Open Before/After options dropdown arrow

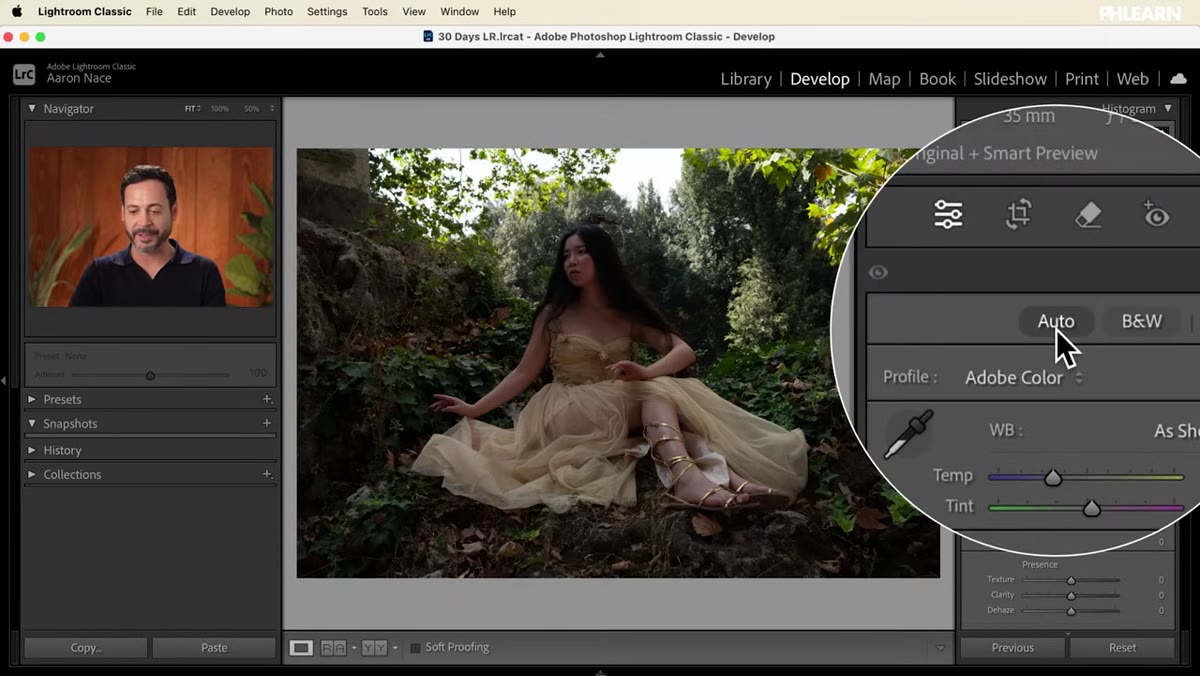(394, 648)
